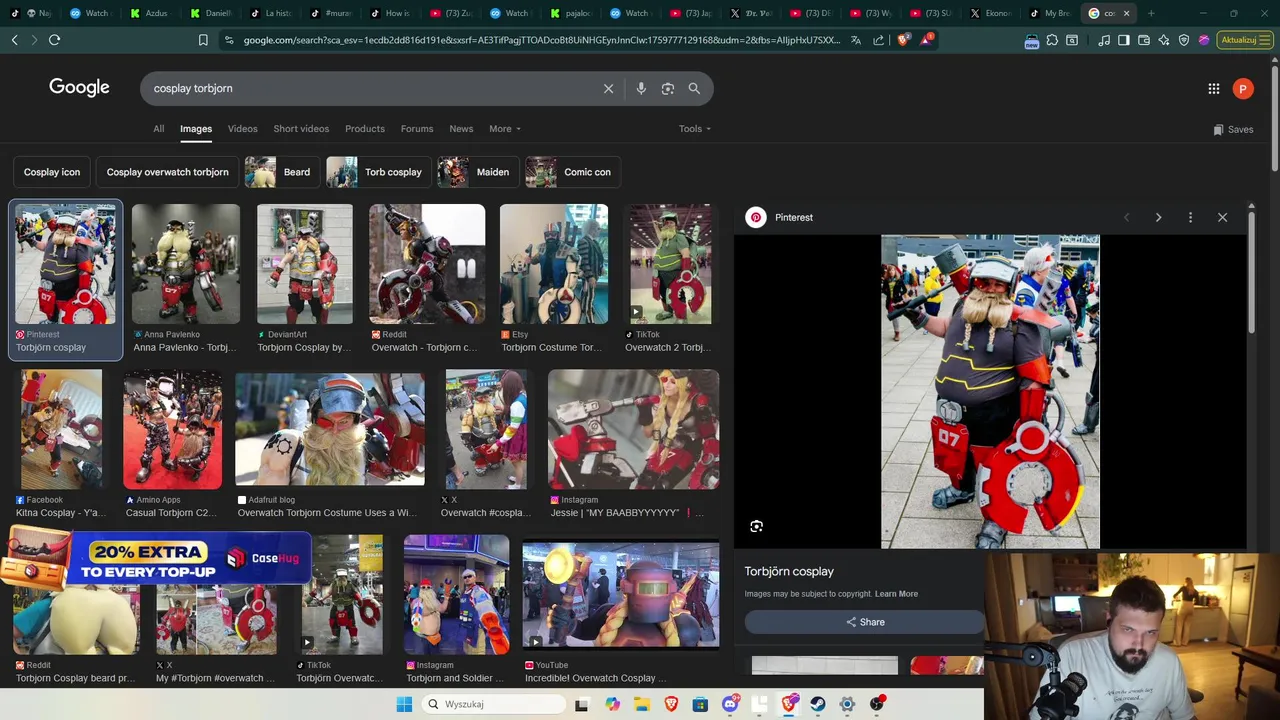Switch to the Forums tab
Image resolution: width=1280 pixels, height=720 pixels.
(x=417, y=129)
